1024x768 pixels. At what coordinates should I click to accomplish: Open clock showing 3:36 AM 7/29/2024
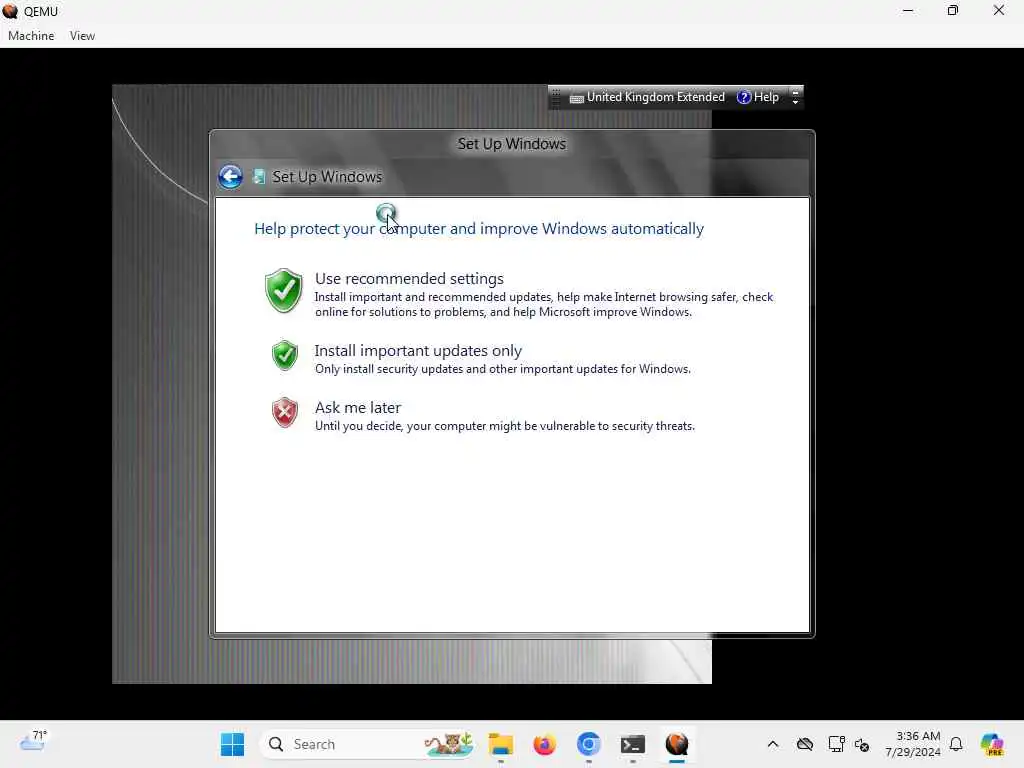coord(912,744)
